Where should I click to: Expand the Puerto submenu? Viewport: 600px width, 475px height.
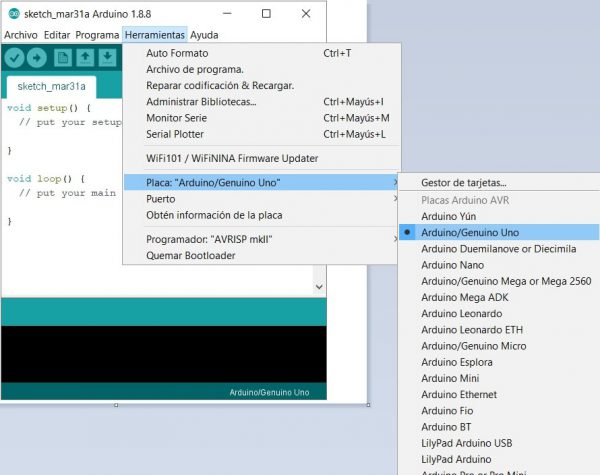pos(262,199)
